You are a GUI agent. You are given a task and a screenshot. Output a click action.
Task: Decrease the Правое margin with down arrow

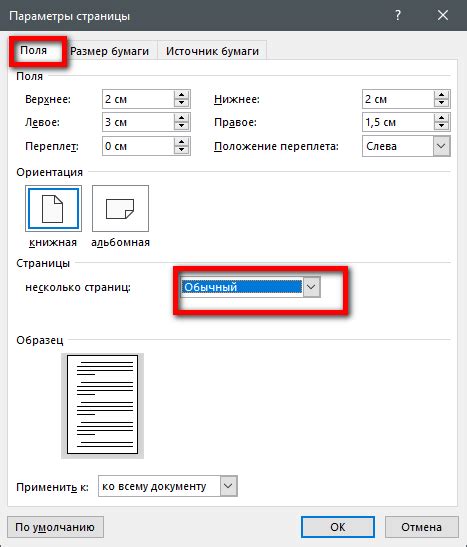coord(442,126)
